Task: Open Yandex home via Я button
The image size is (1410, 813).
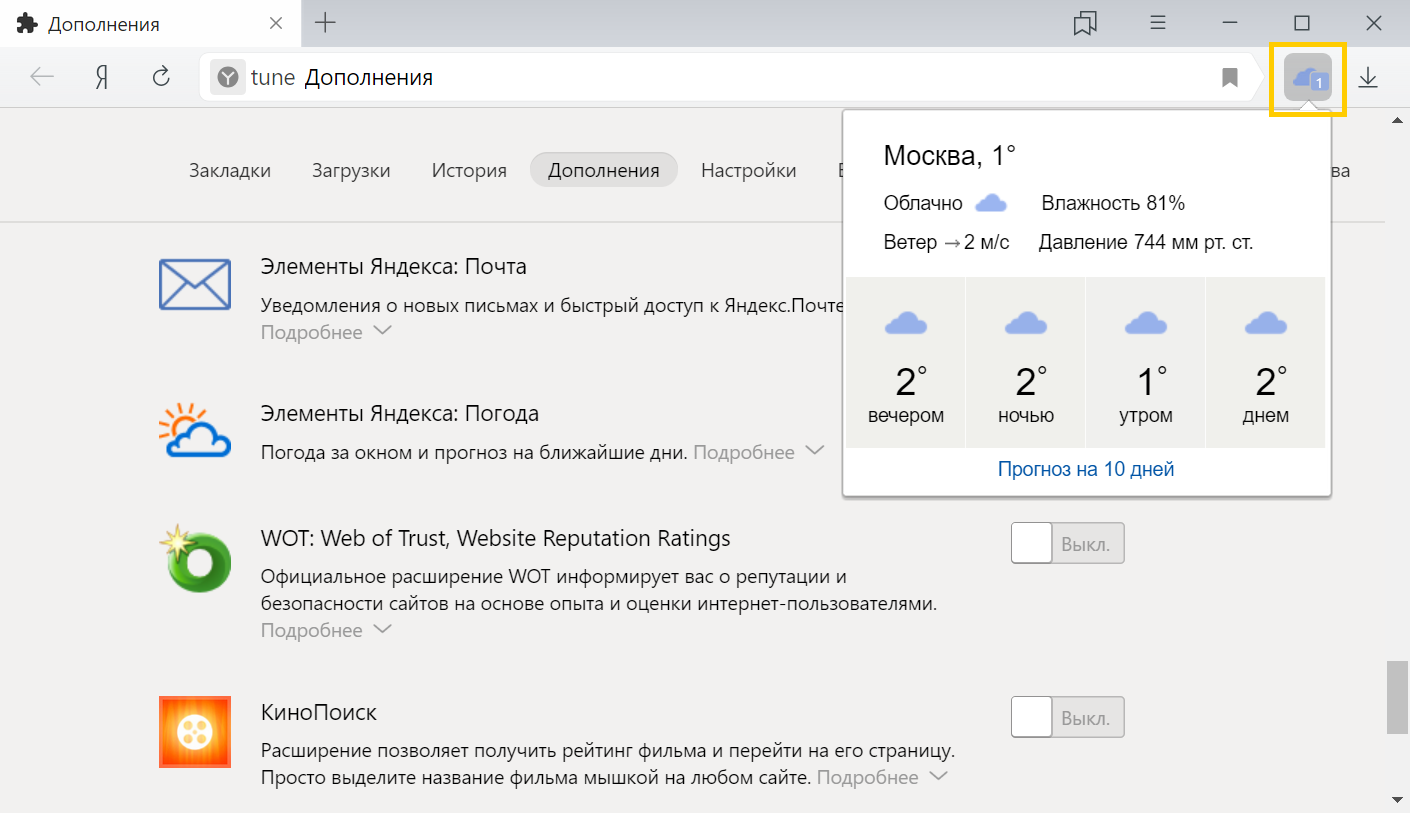Action: [101, 77]
